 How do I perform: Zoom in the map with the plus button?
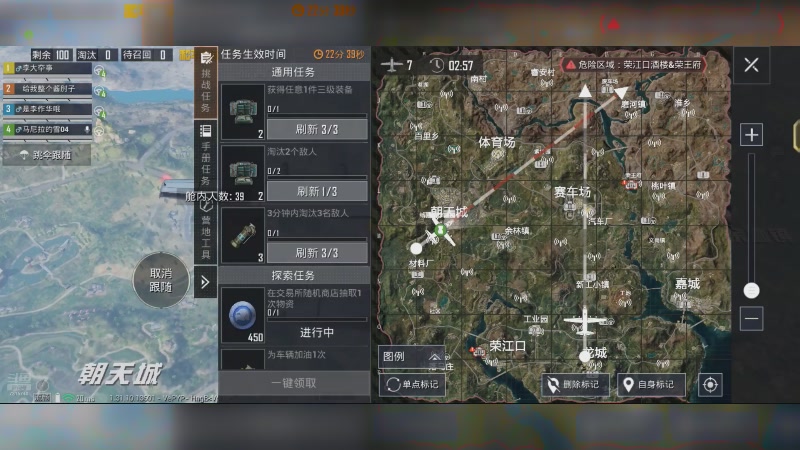[752, 135]
